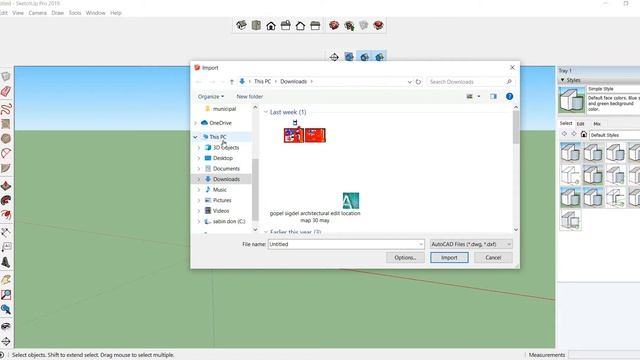Select the Back view outline house icon
Viewport: 640px width, 360px height.
(x=300, y=26)
